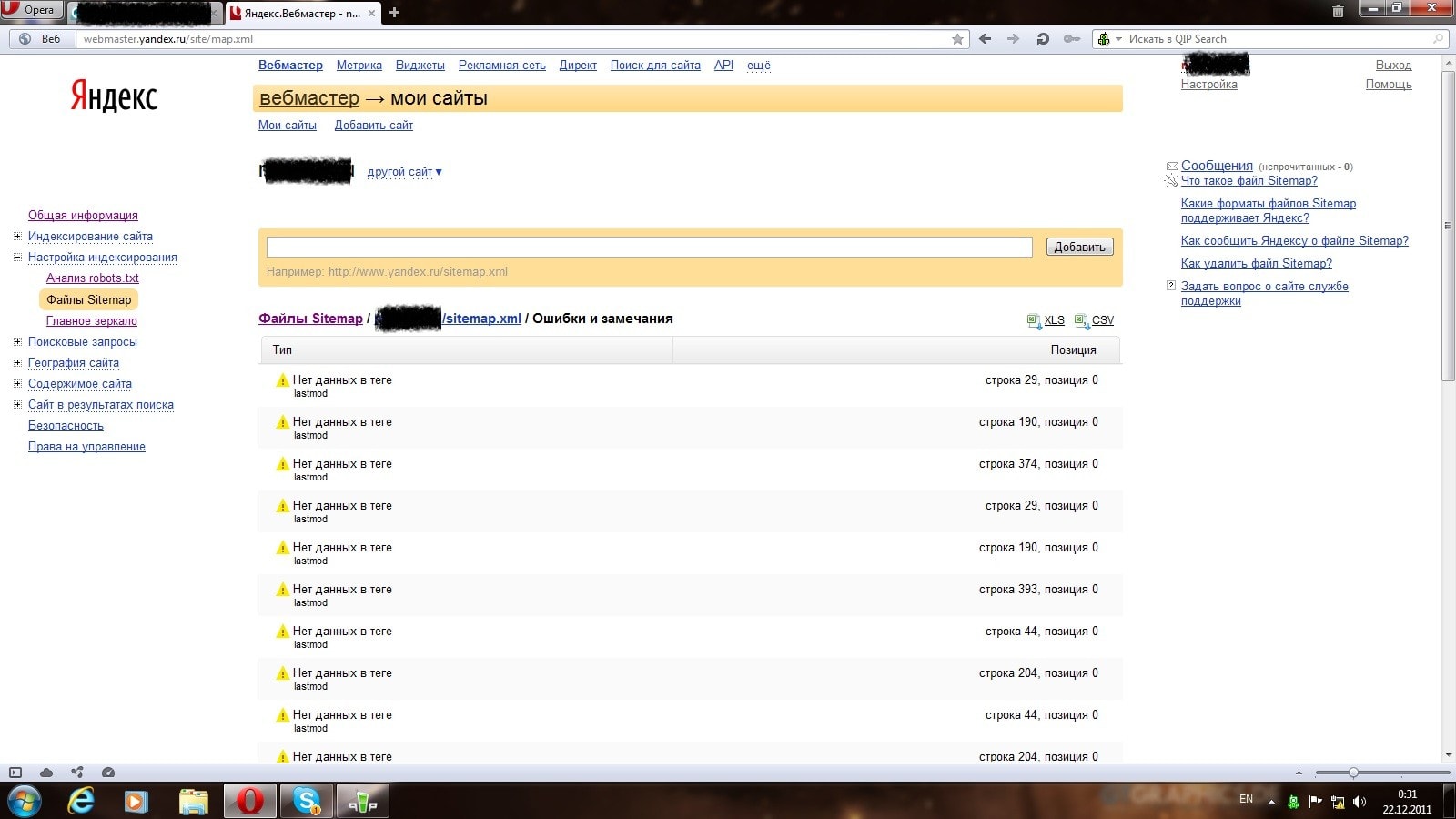Click the Выход logout link

click(x=1393, y=66)
